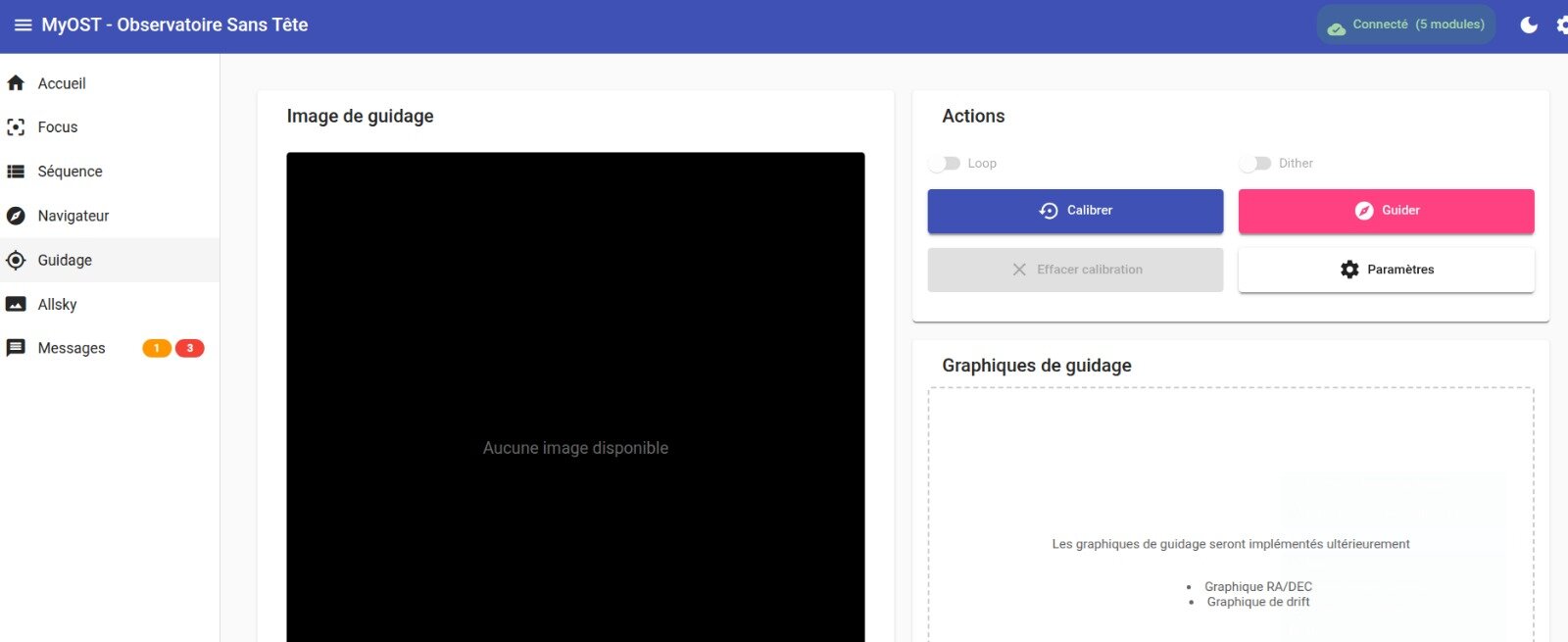1568x642 pixels.
Task: Click Connecté (5 modules) status chip
Action: [x=1406, y=25]
